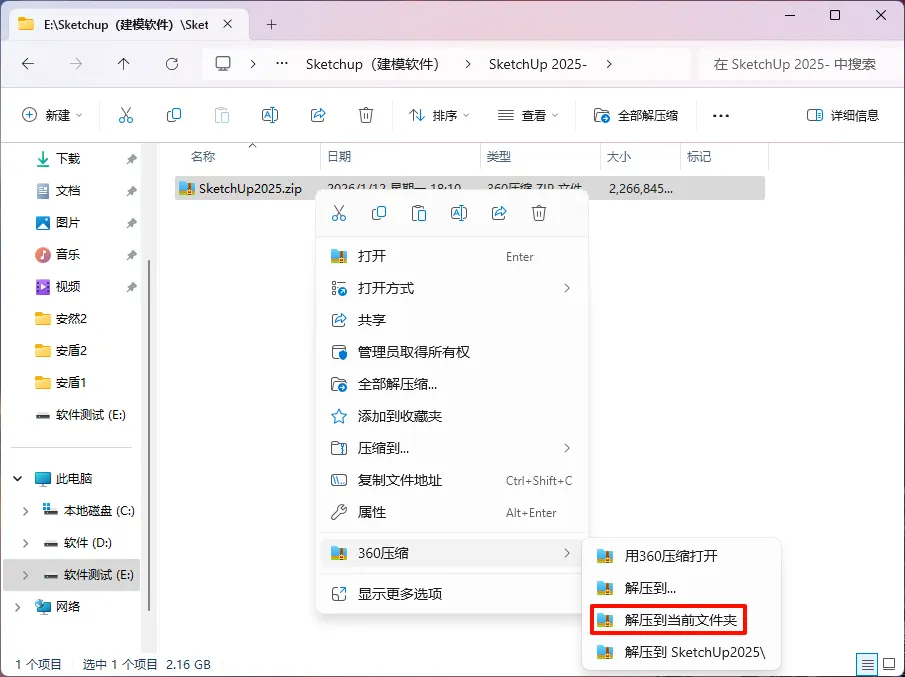The width and height of the screenshot is (905, 677).
Task: Refresh the current folder
Action: 172,64
